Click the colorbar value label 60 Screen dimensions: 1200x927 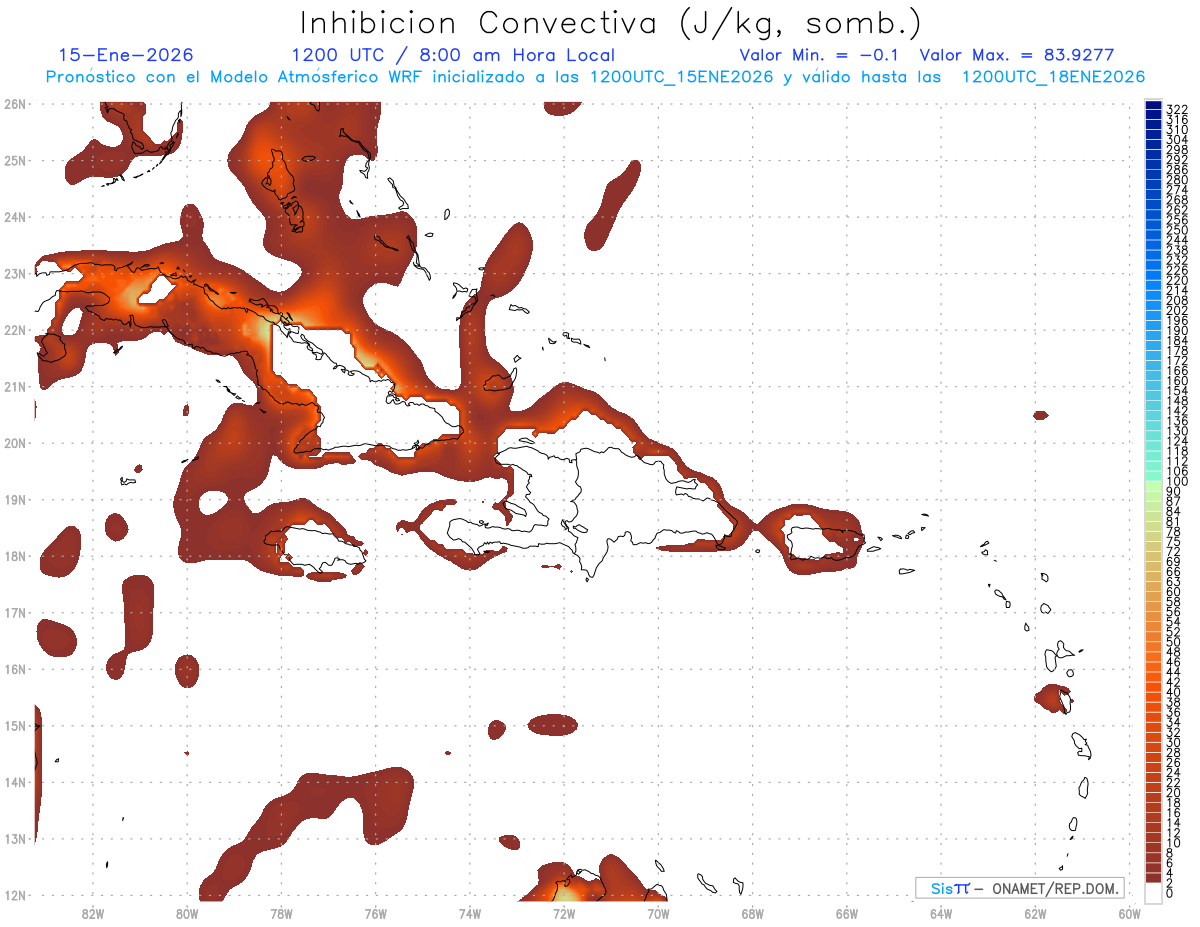pos(1174,592)
